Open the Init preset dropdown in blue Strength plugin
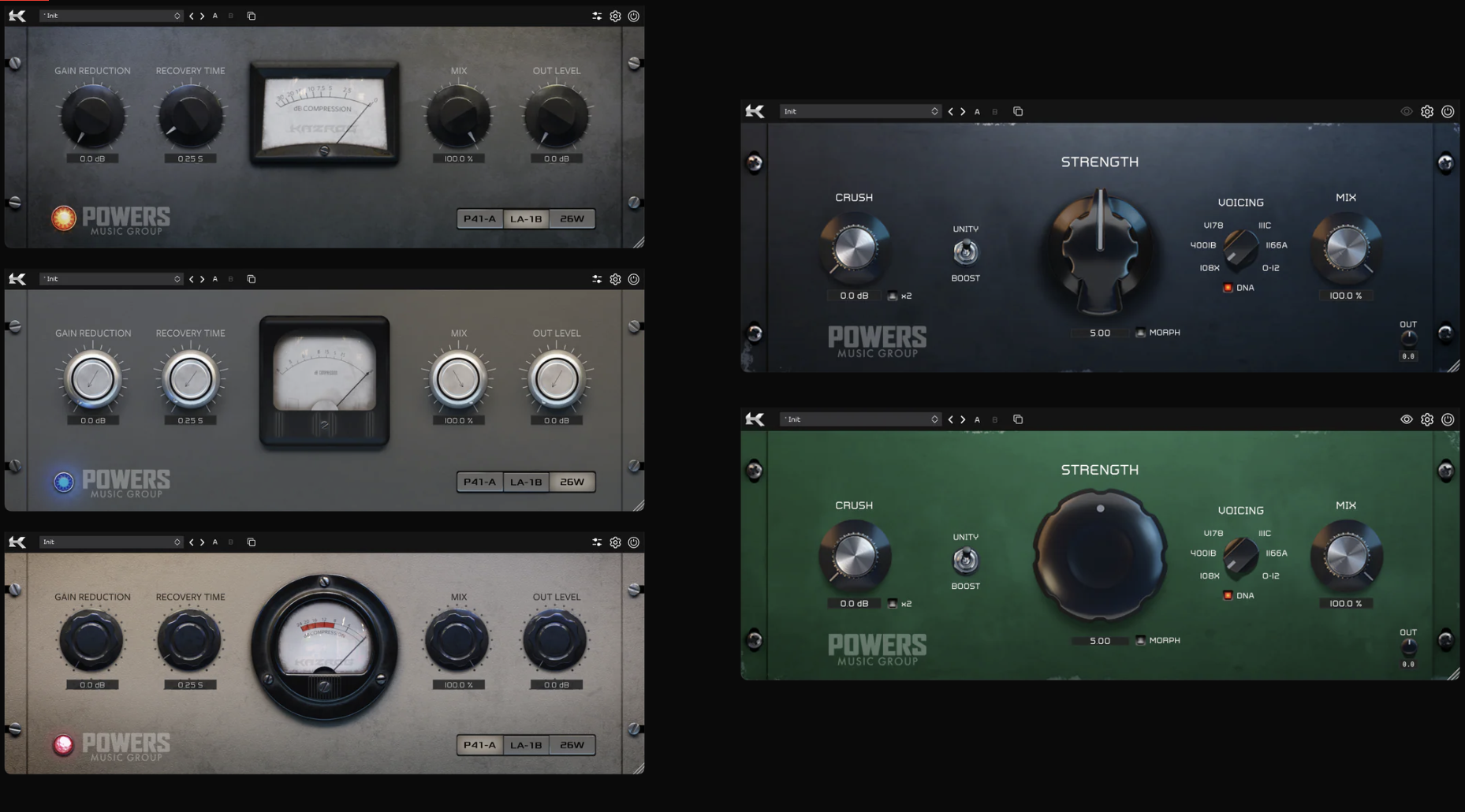The height and width of the screenshot is (812, 1465). 860,112
